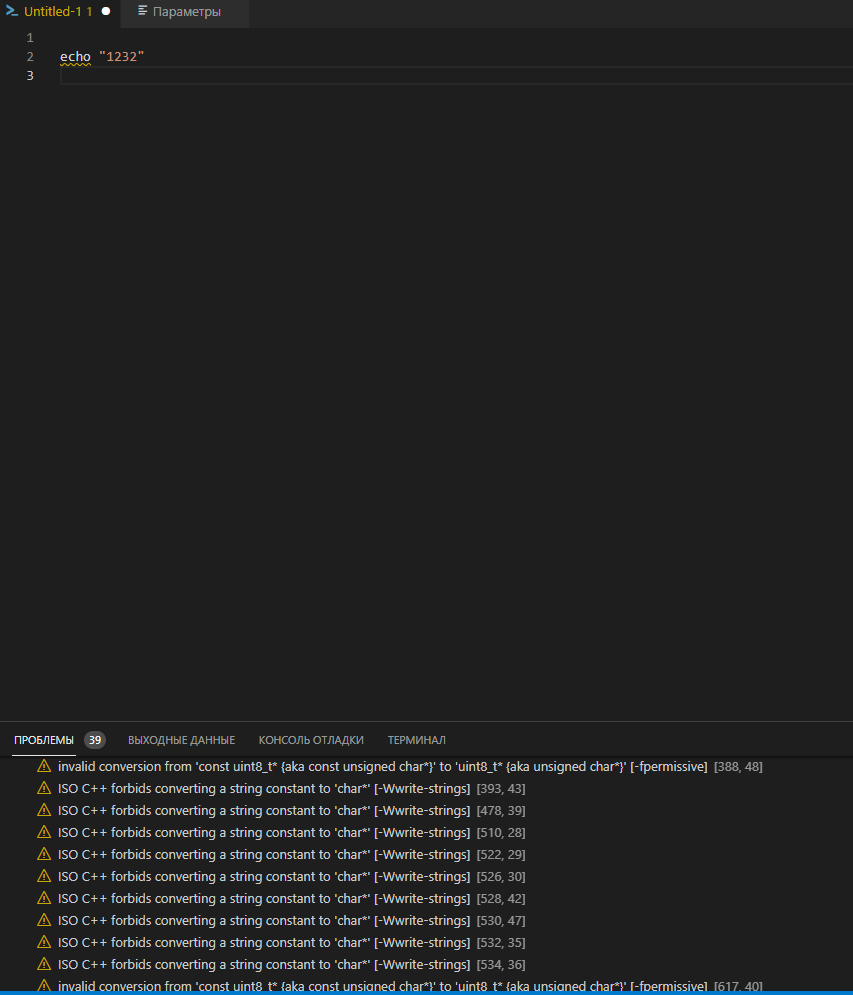Click the unsaved dot on Untitled-1 tab

pos(106,11)
